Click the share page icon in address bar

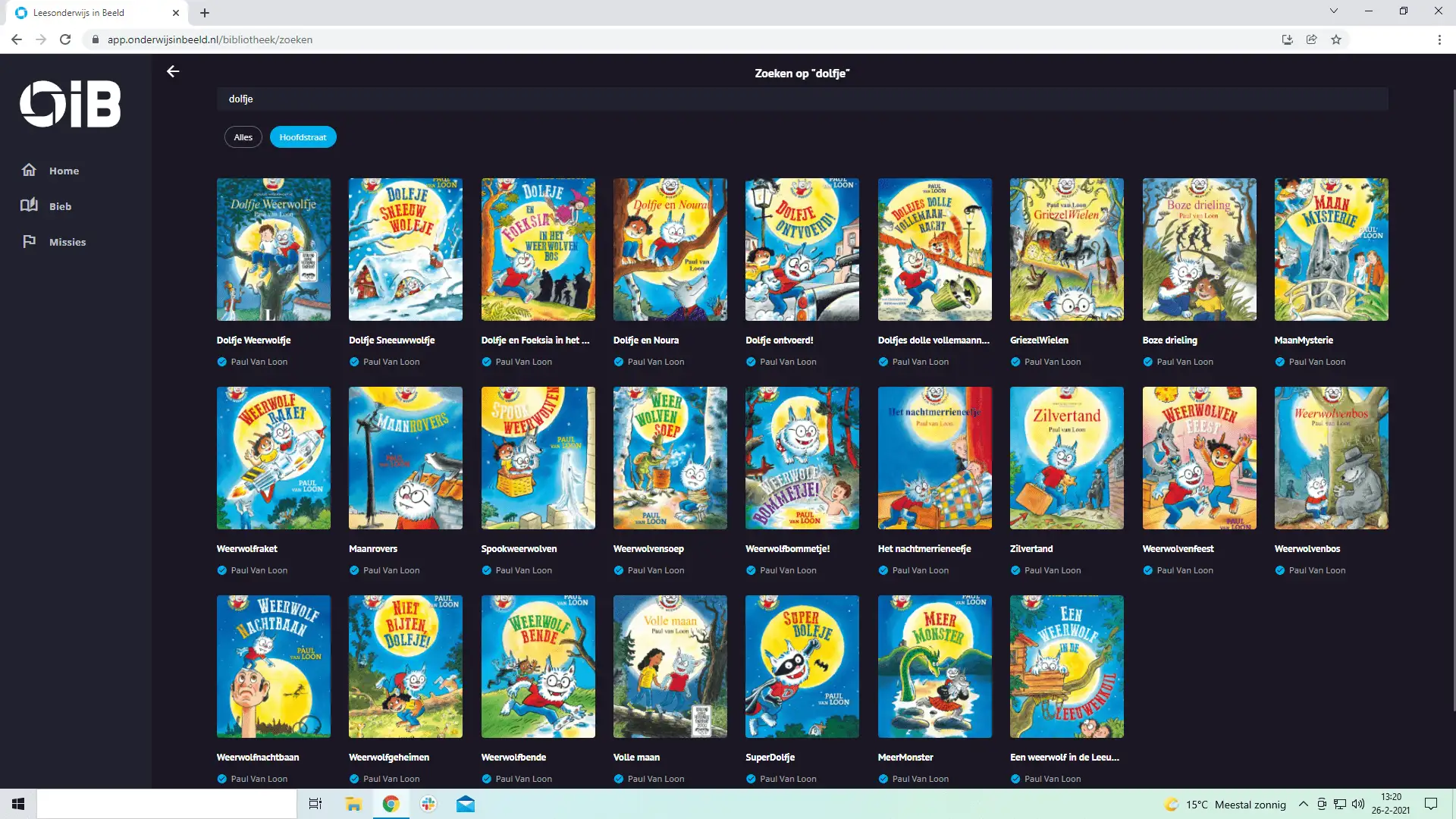1311,39
